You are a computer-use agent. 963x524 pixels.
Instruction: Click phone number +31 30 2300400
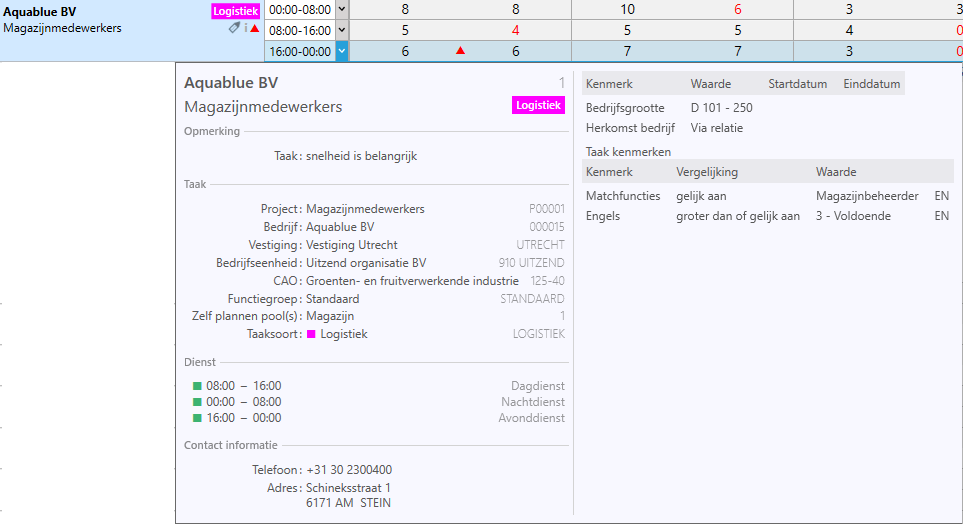pyautogui.click(x=349, y=469)
